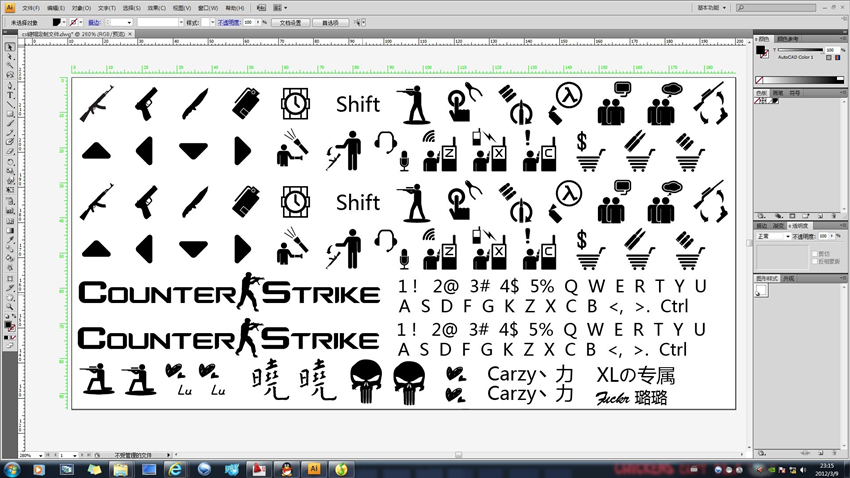The image size is (850, 478).
Task: Click the Adobe Illustrator taskbar icon
Action: click(313, 469)
